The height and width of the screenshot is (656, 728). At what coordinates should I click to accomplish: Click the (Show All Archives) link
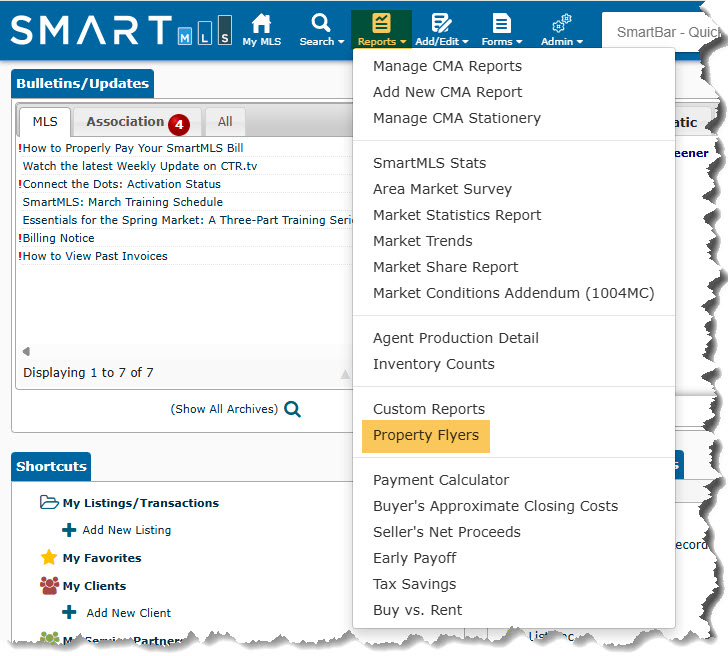pyautogui.click(x=224, y=409)
